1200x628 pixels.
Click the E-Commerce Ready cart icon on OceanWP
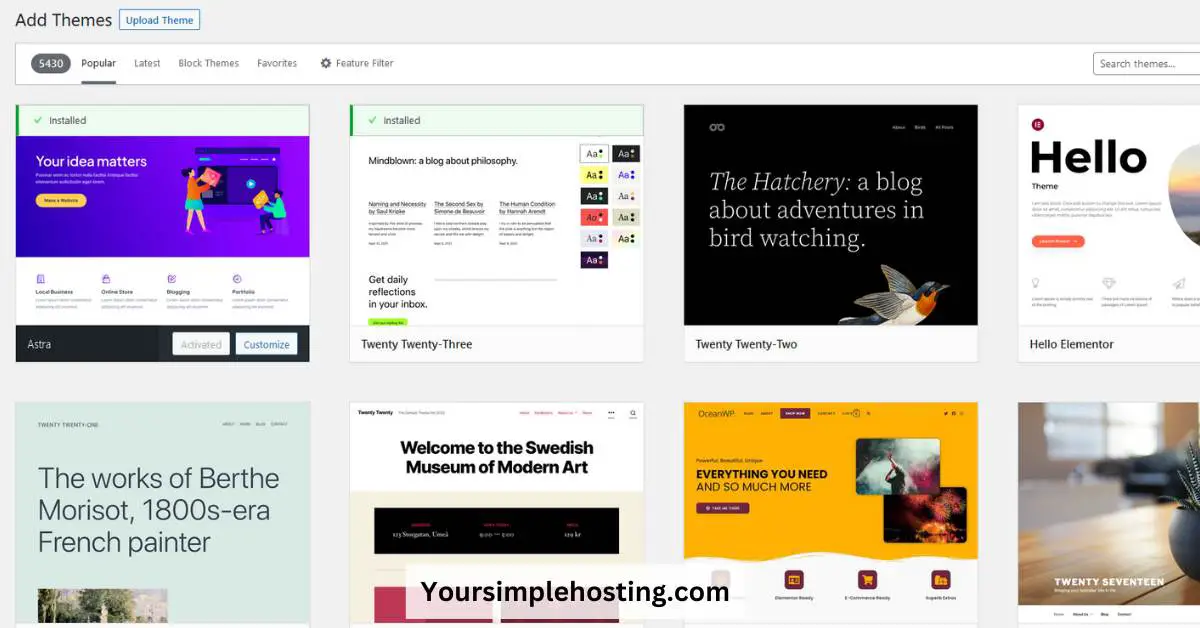(866, 580)
